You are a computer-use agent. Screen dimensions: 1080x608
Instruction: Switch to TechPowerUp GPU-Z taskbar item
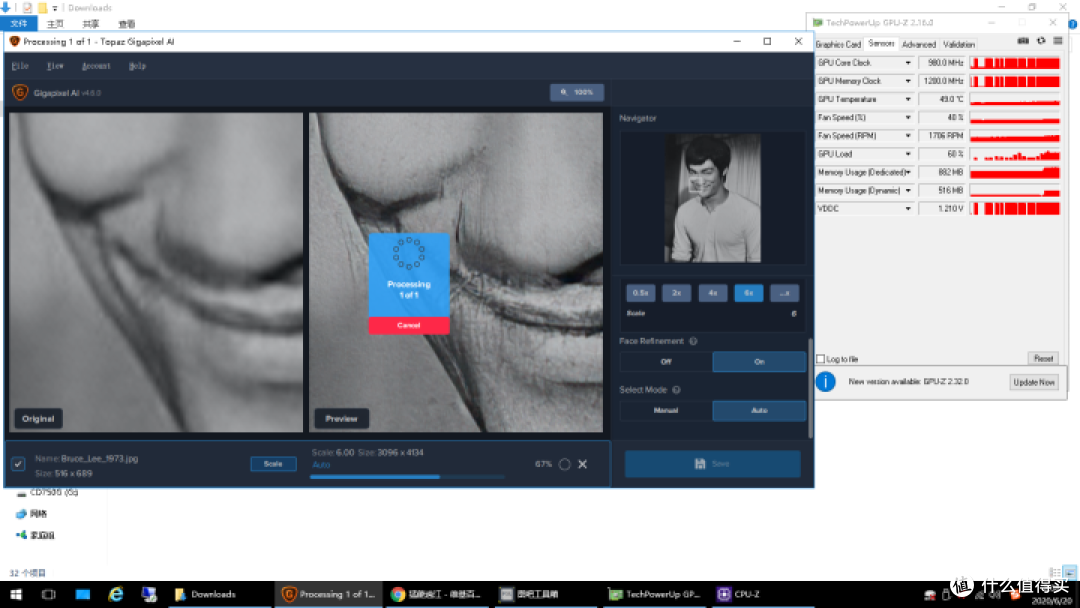click(654, 594)
